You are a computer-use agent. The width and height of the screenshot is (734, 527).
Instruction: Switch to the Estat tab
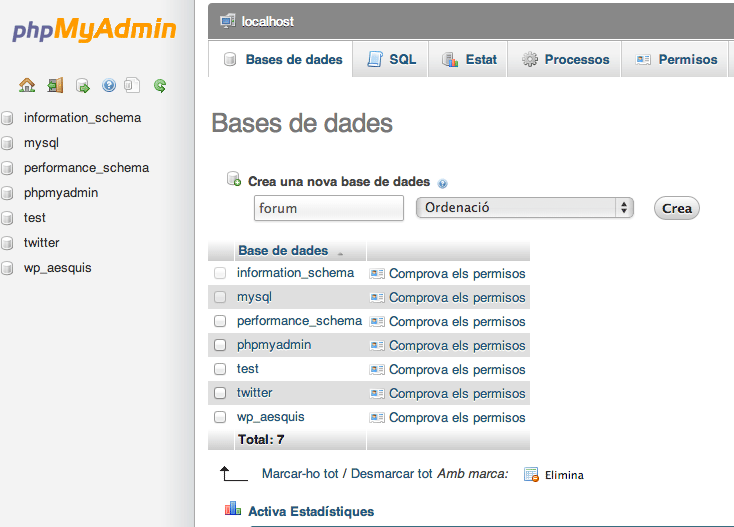click(x=468, y=59)
